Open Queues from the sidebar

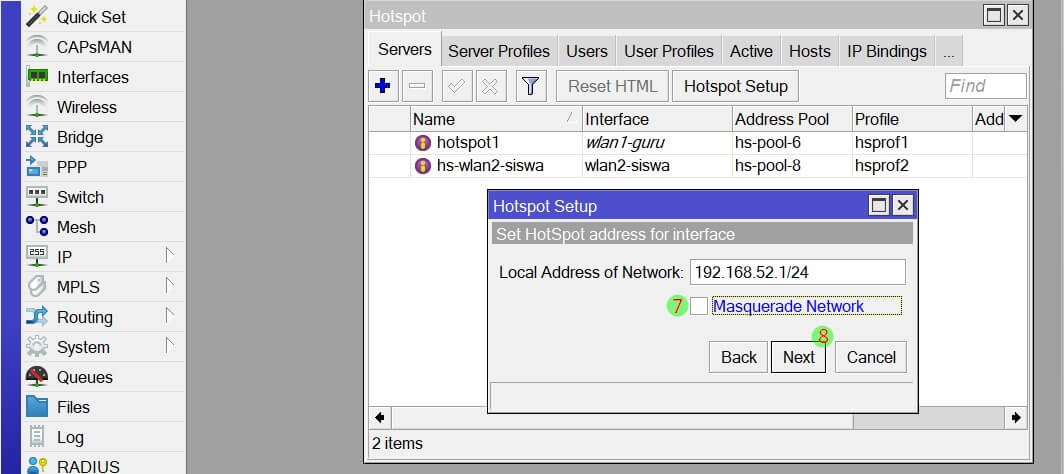point(84,377)
